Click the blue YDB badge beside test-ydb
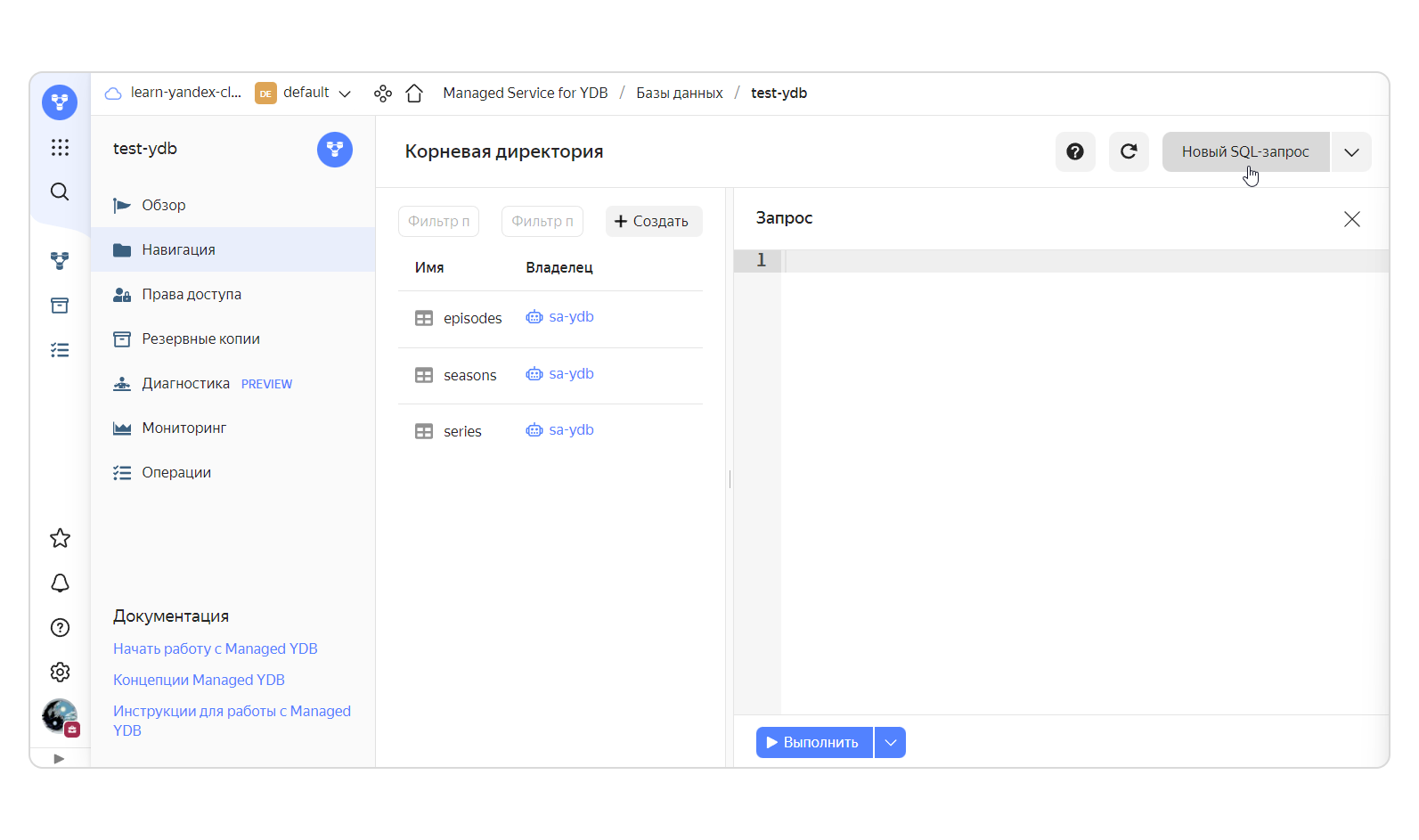This screenshot has height=840, width=1419. click(x=335, y=150)
